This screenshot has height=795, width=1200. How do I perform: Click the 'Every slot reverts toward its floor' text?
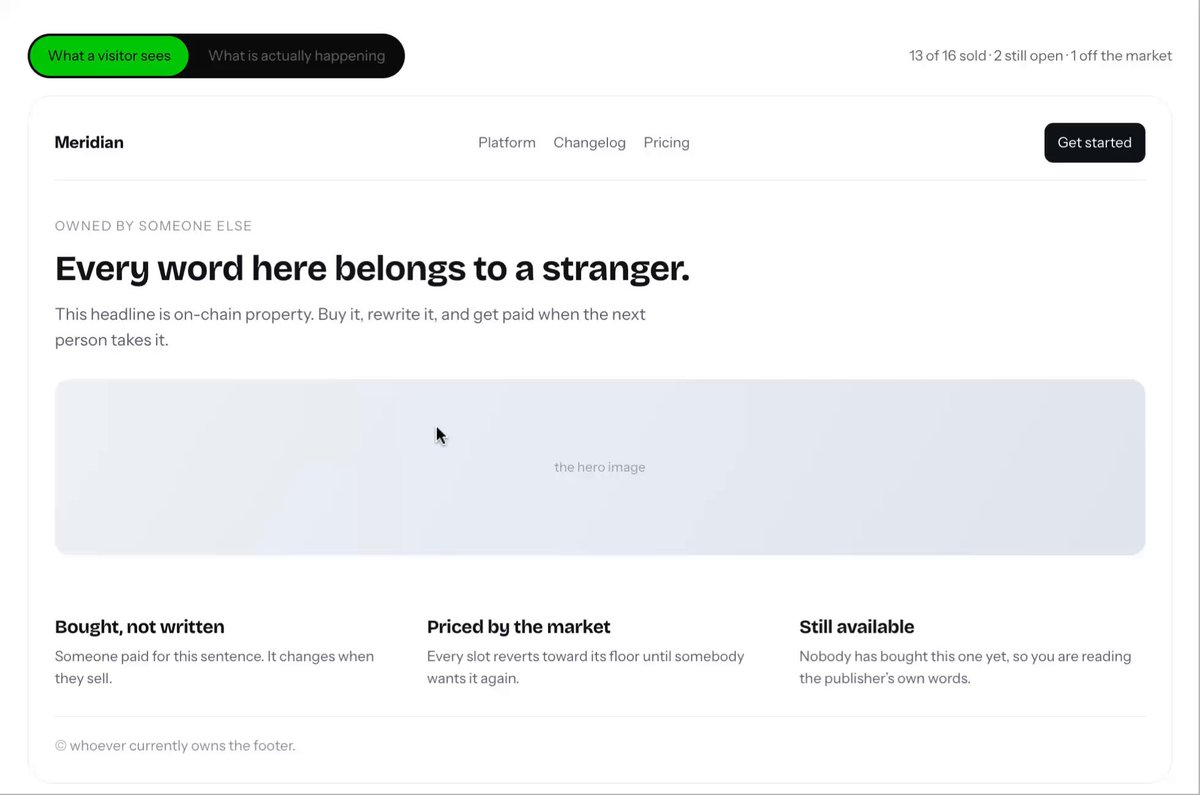[x=586, y=667]
